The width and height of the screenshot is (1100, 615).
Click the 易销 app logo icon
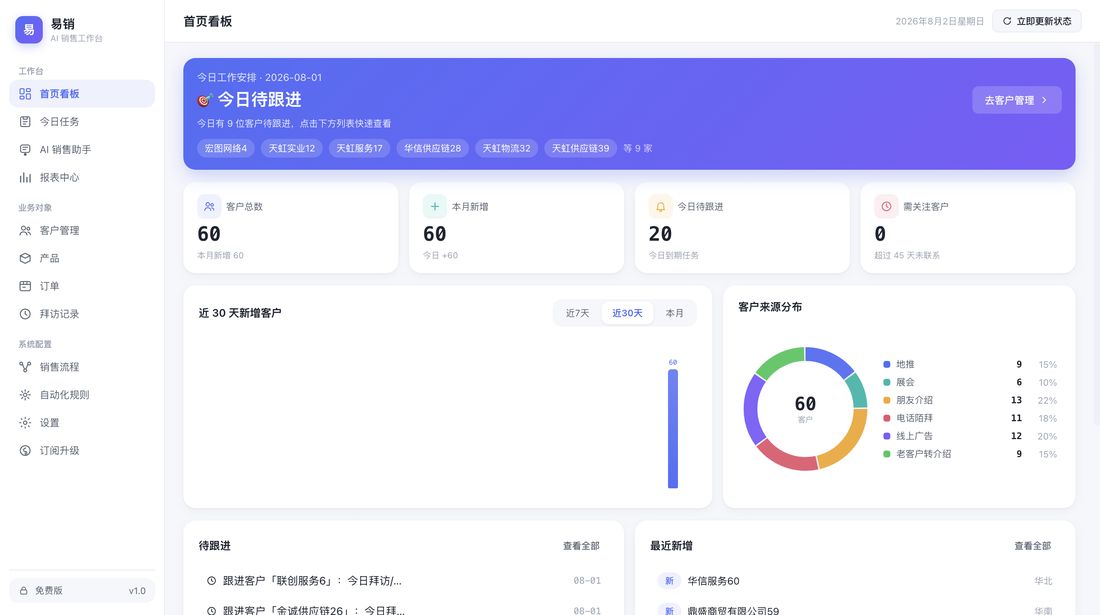click(29, 29)
